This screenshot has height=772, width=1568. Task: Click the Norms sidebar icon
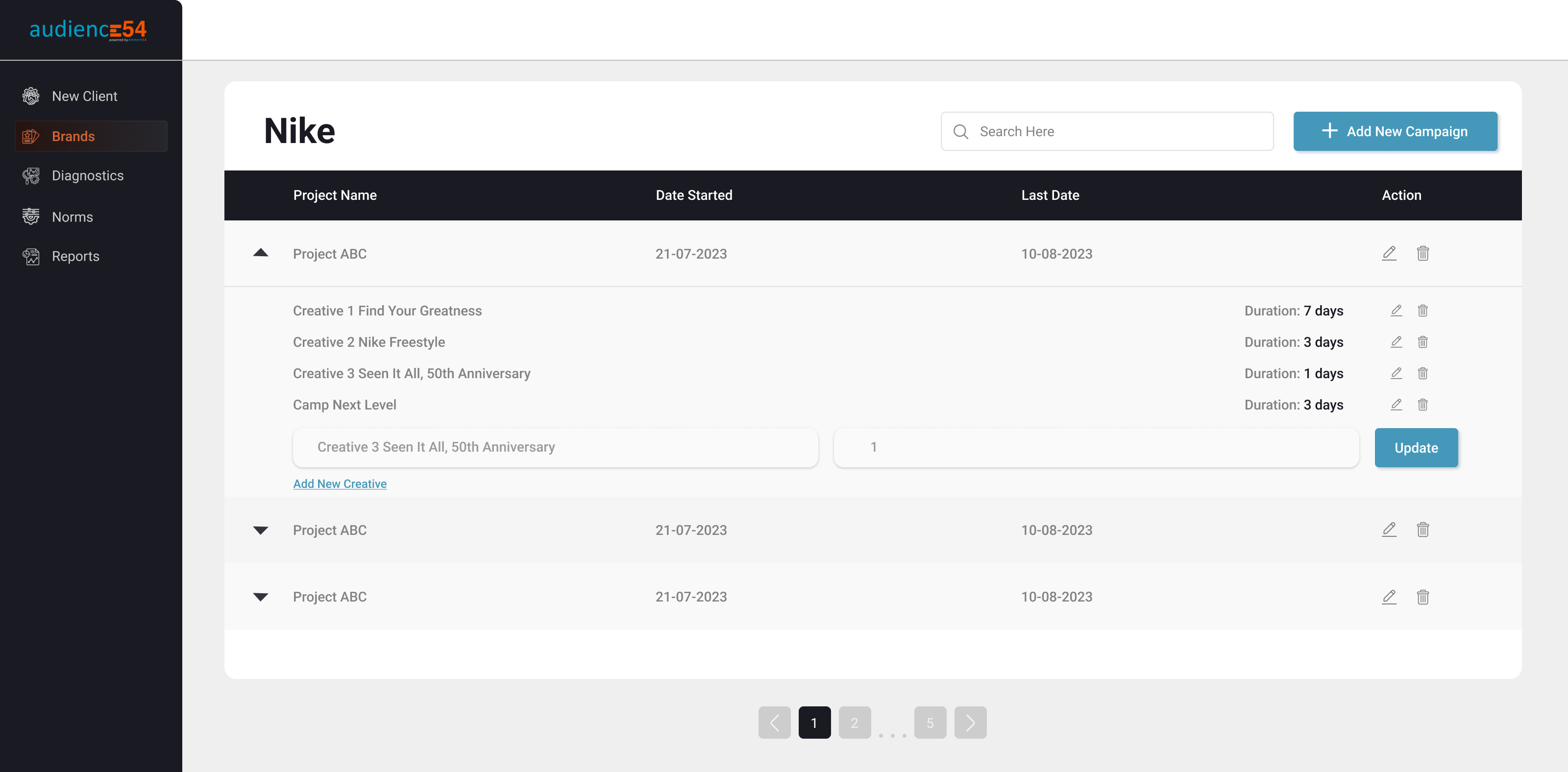click(x=31, y=217)
